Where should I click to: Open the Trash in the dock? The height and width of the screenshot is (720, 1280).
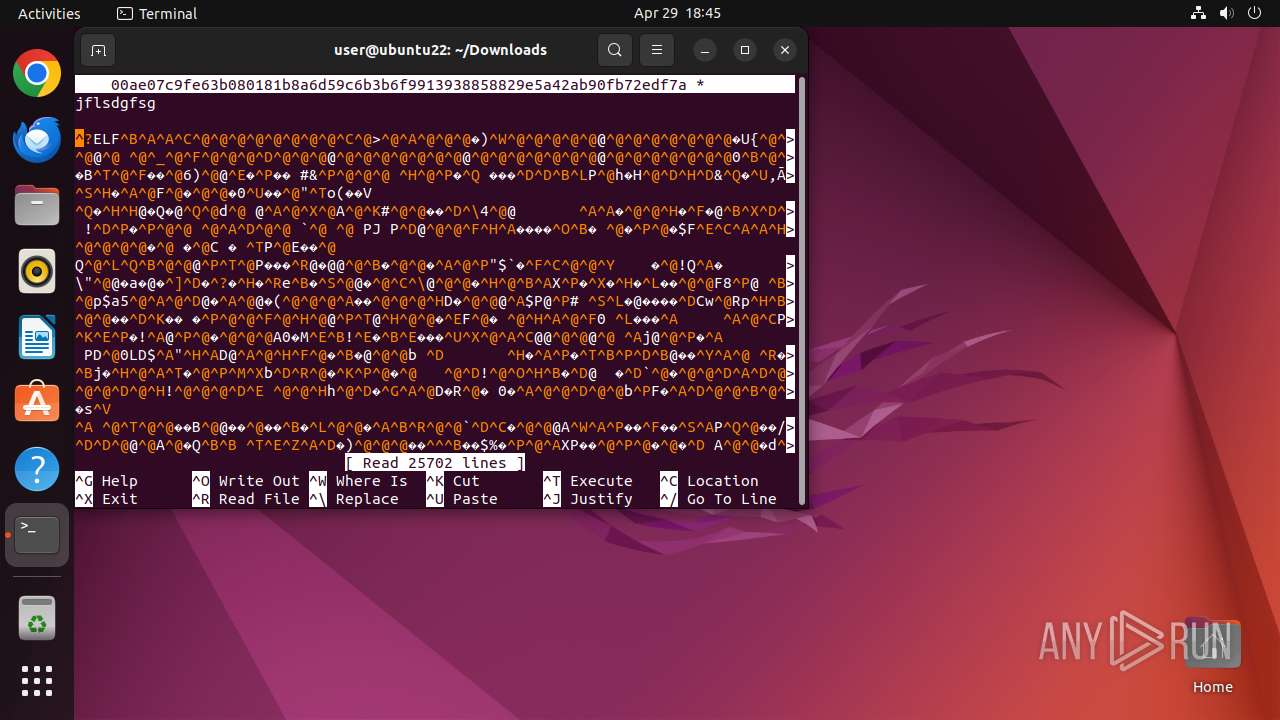(37, 617)
